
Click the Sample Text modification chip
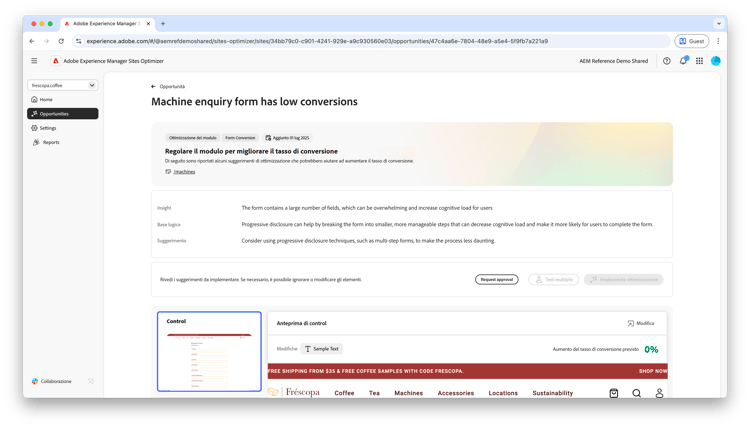[x=321, y=349]
